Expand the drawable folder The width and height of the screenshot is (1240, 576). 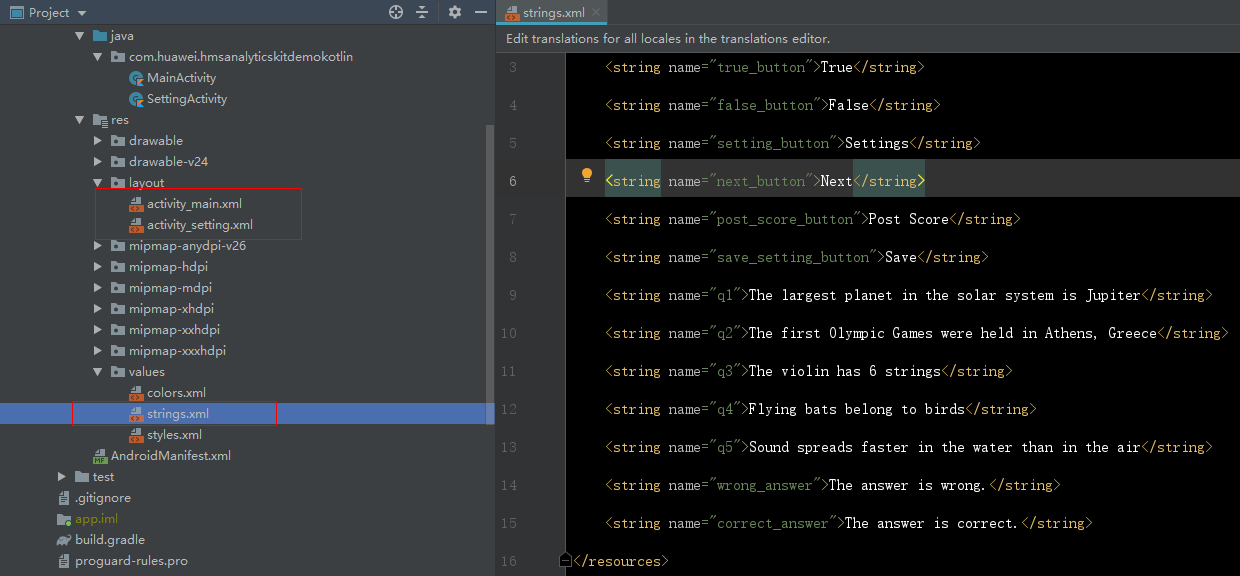coord(96,140)
